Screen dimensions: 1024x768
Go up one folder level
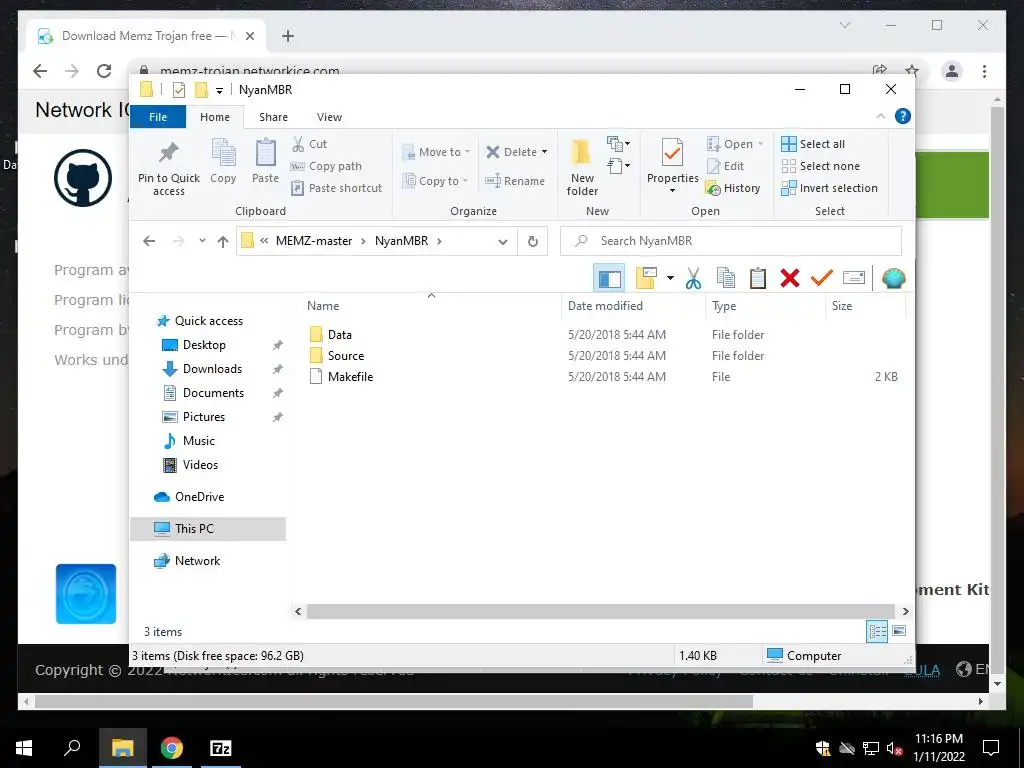tap(223, 242)
